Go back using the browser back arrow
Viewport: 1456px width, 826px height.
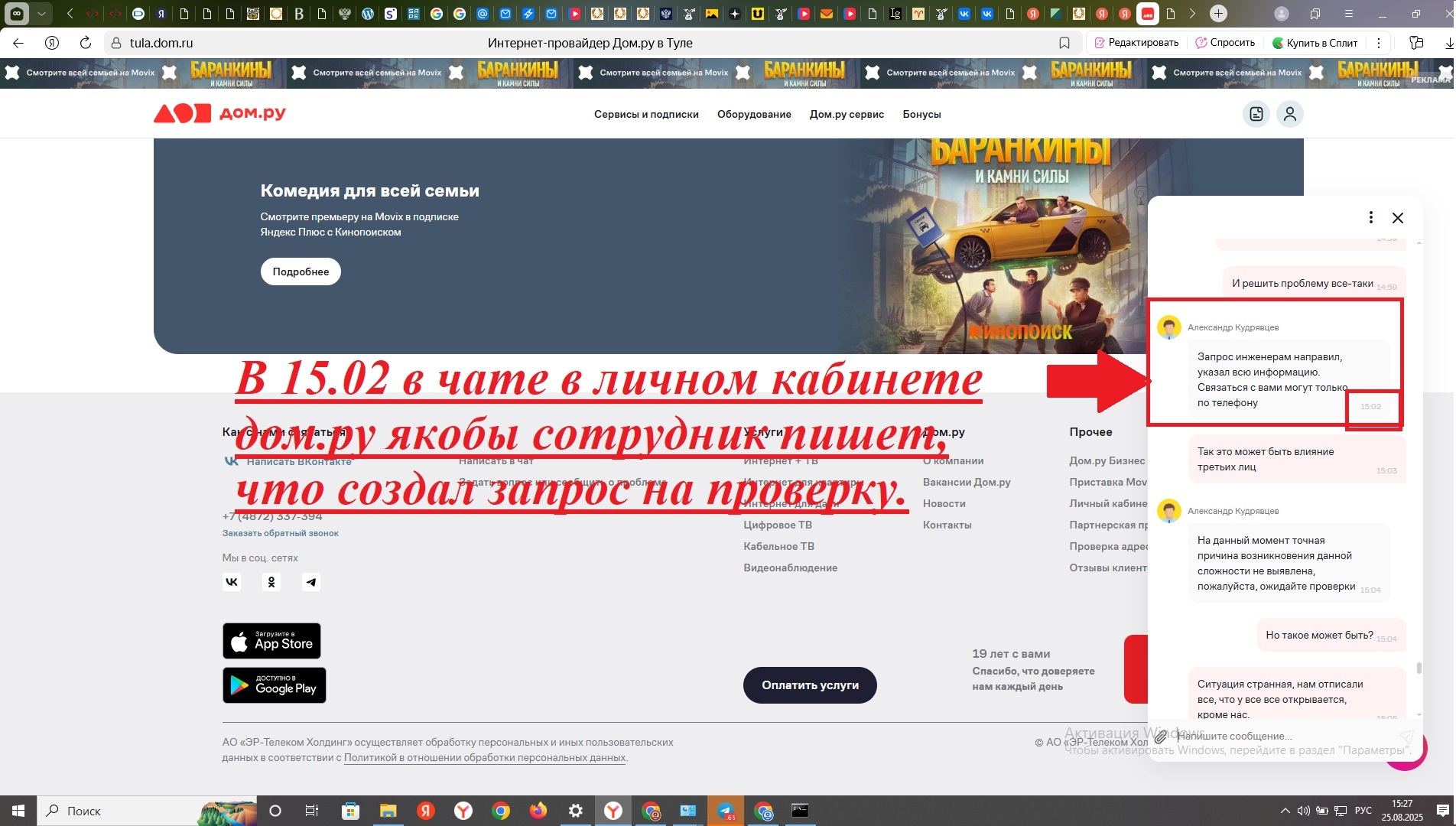click(x=18, y=43)
